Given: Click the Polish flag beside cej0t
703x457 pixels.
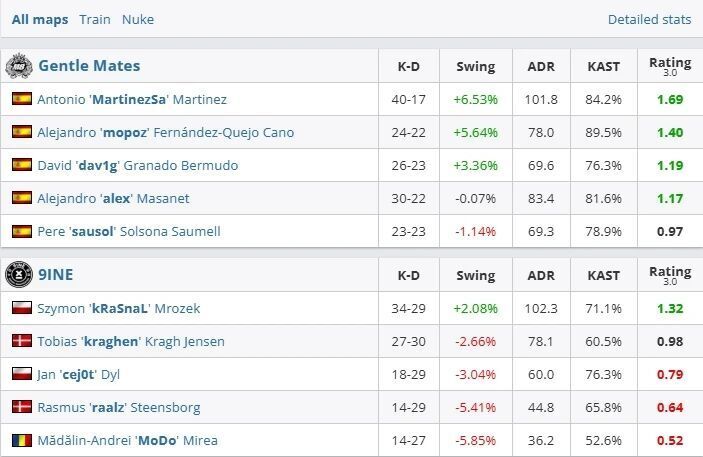Looking at the screenshot, I should pyautogui.click(x=21, y=374).
